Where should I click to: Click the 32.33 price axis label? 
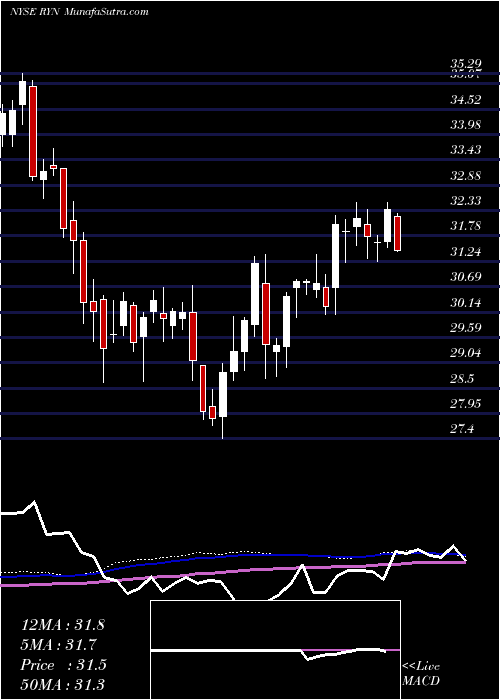click(466, 200)
